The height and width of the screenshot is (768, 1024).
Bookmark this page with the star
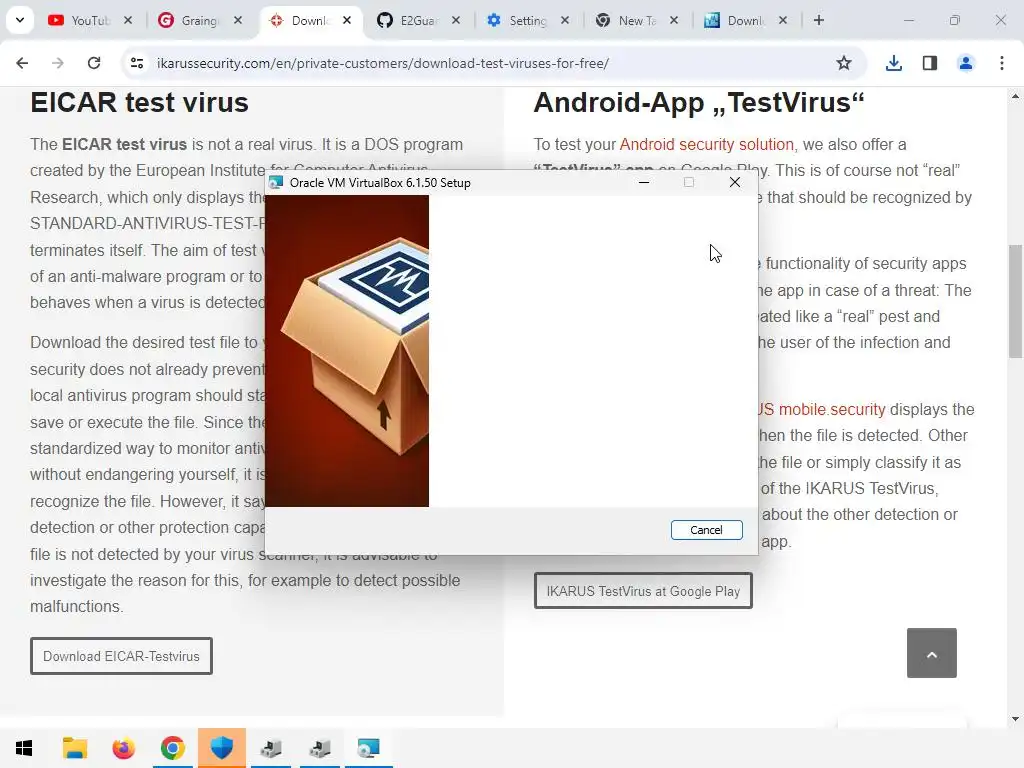(844, 63)
